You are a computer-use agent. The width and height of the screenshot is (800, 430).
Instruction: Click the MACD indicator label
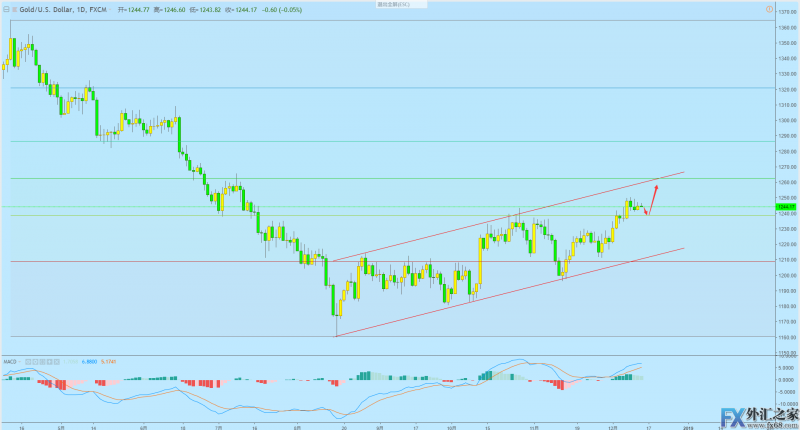[x=10, y=360]
